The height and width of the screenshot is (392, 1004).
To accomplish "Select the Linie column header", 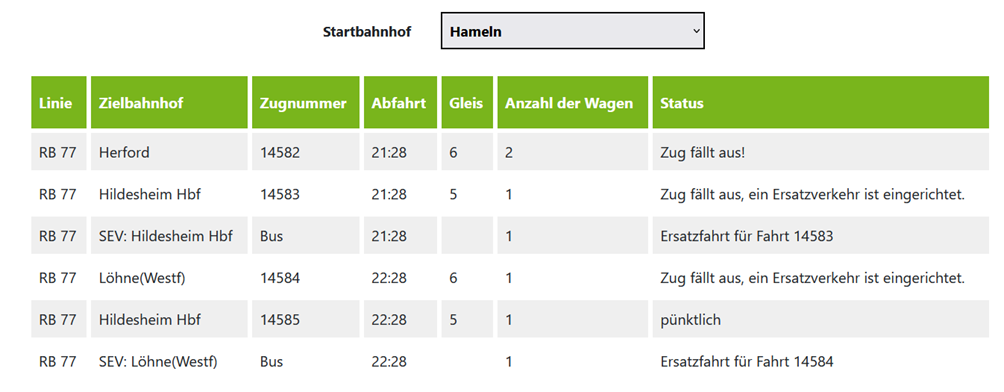I will [x=59, y=102].
